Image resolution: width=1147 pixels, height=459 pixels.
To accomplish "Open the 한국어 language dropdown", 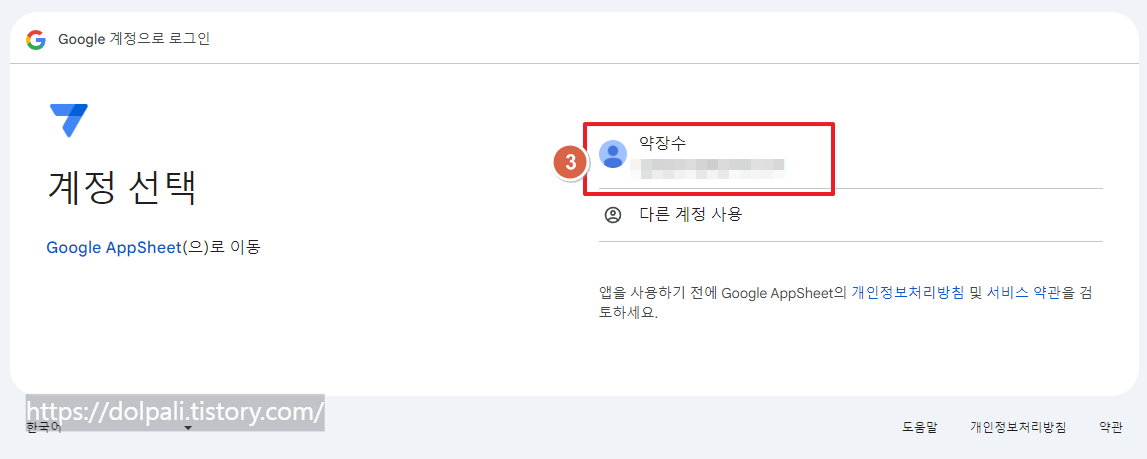I will tap(110, 427).
